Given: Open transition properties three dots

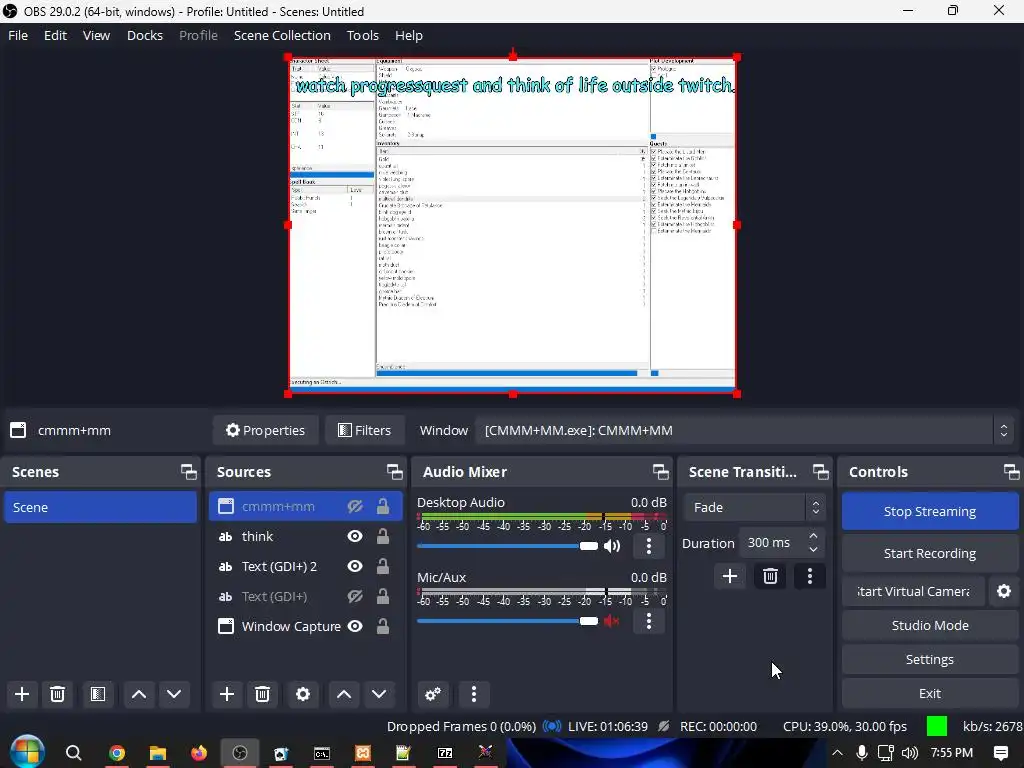Looking at the screenshot, I should coord(810,576).
